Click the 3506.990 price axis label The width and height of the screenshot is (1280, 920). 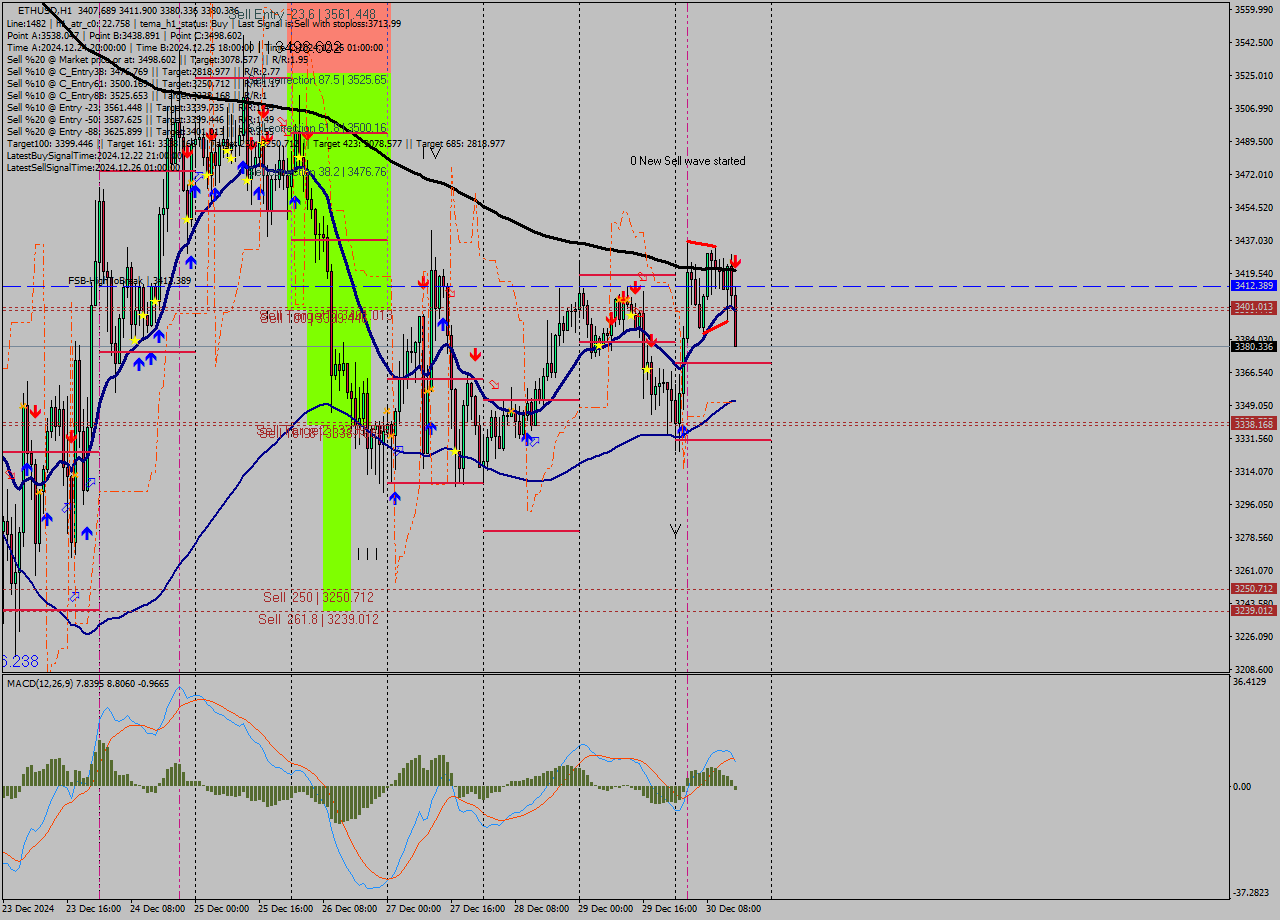[1253, 109]
